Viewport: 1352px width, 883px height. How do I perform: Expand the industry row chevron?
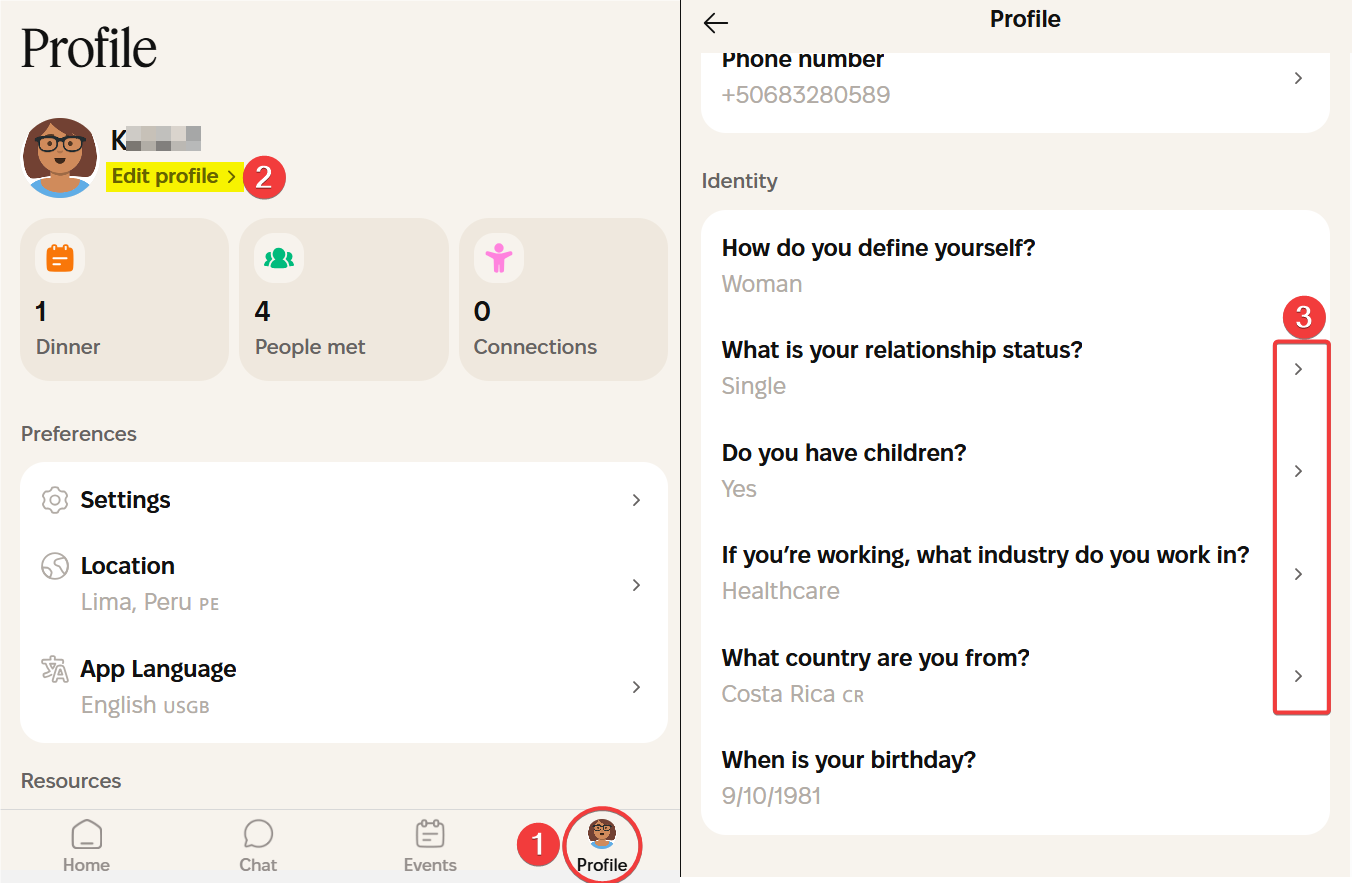[1298, 574]
